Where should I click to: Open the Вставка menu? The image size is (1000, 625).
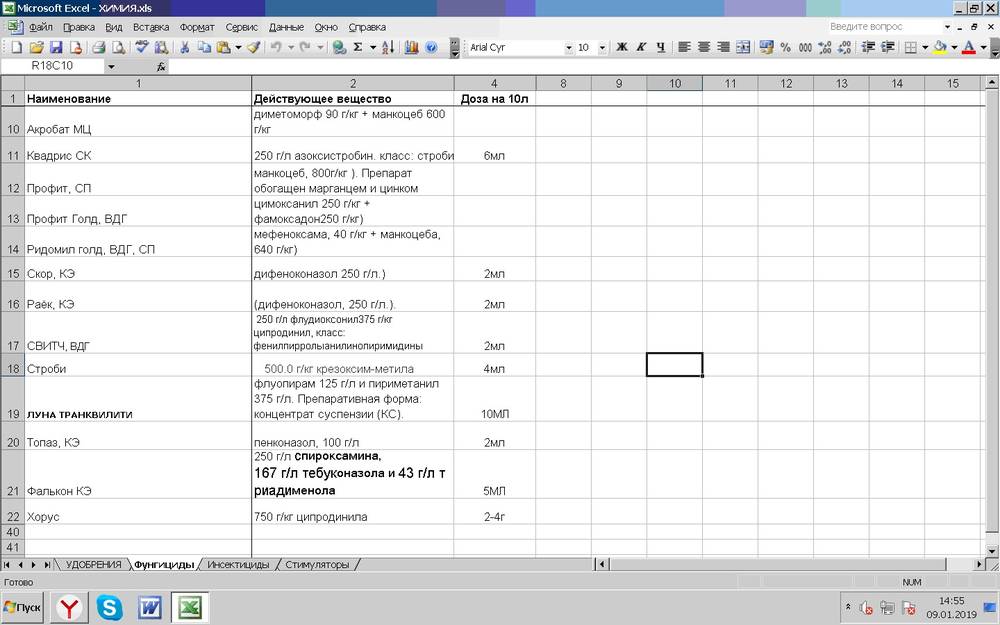click(151, 27)
